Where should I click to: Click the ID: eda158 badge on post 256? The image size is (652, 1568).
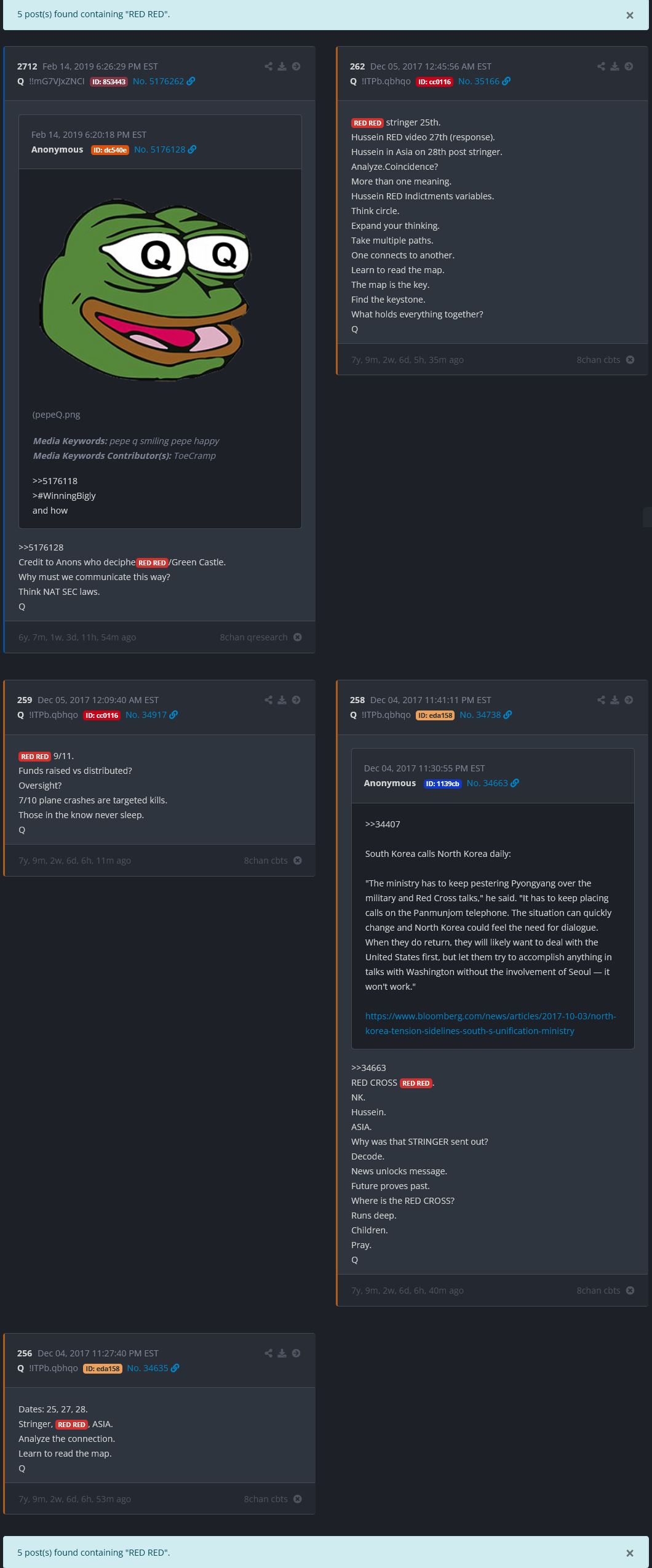[x=102, y=1369]
